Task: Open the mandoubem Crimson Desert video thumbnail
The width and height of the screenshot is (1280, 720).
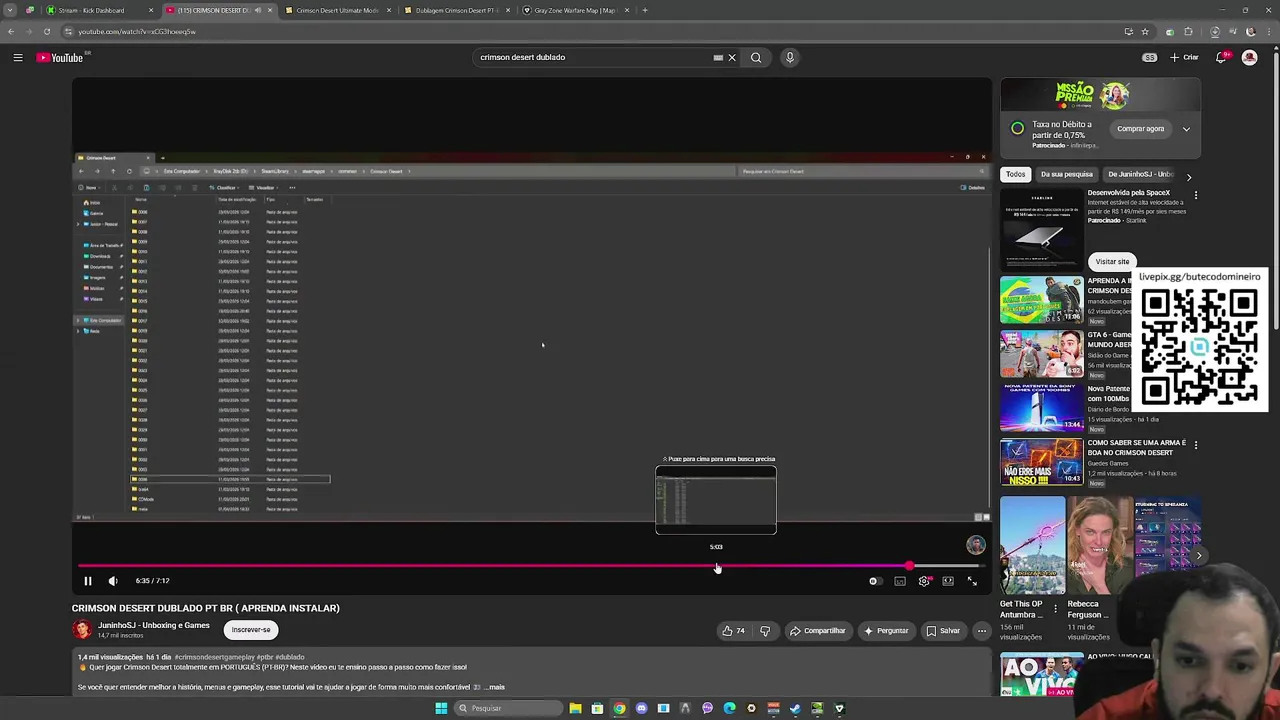Action: point(1041,300)
